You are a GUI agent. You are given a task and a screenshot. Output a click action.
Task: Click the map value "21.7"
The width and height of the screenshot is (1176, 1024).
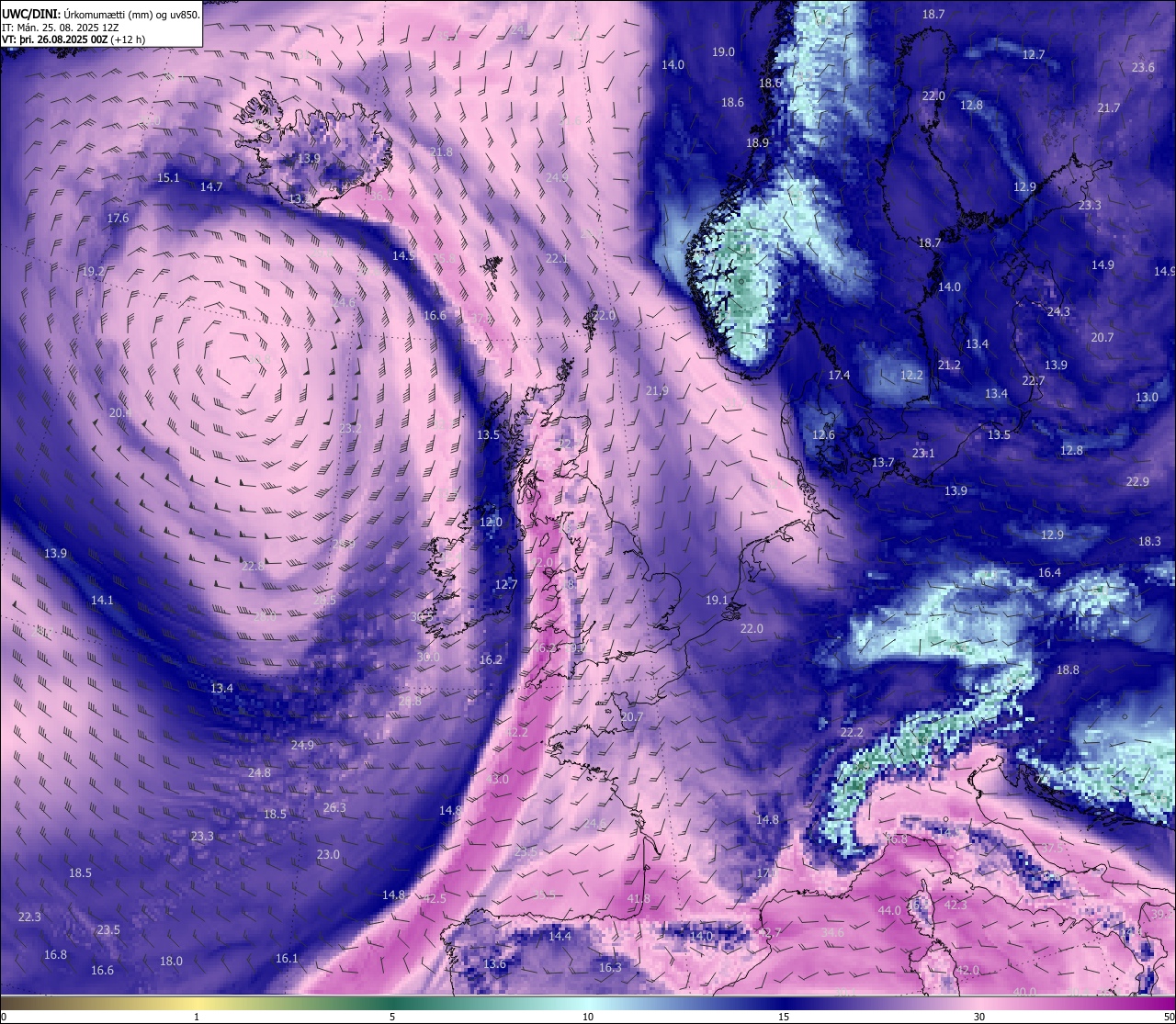coord(1109,108)
